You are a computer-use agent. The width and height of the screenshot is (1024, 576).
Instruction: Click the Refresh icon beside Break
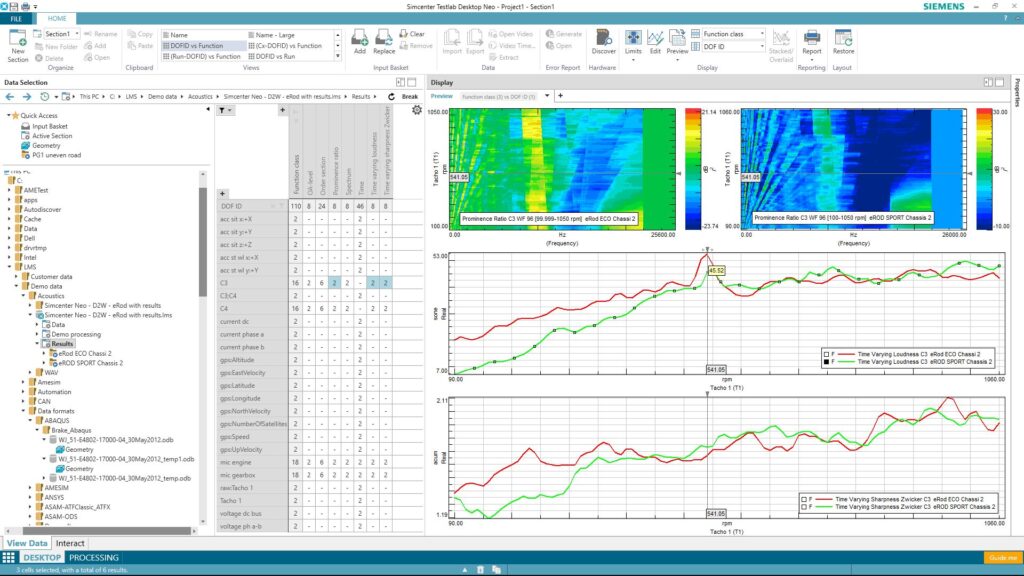coord(392,97)
